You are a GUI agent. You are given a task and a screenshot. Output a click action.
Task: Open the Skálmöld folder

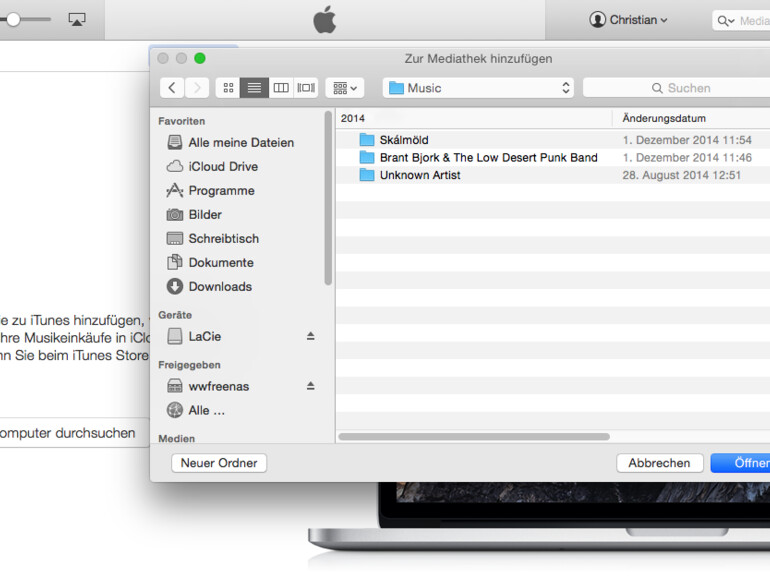(404, 140)
